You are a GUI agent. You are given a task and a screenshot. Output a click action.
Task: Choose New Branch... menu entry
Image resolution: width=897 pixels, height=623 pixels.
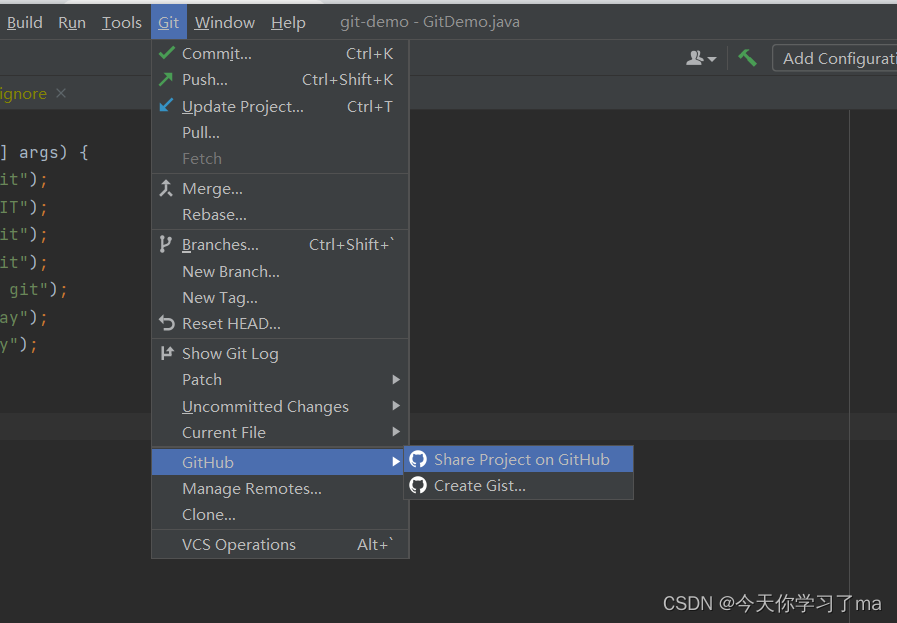pos(280,271)
